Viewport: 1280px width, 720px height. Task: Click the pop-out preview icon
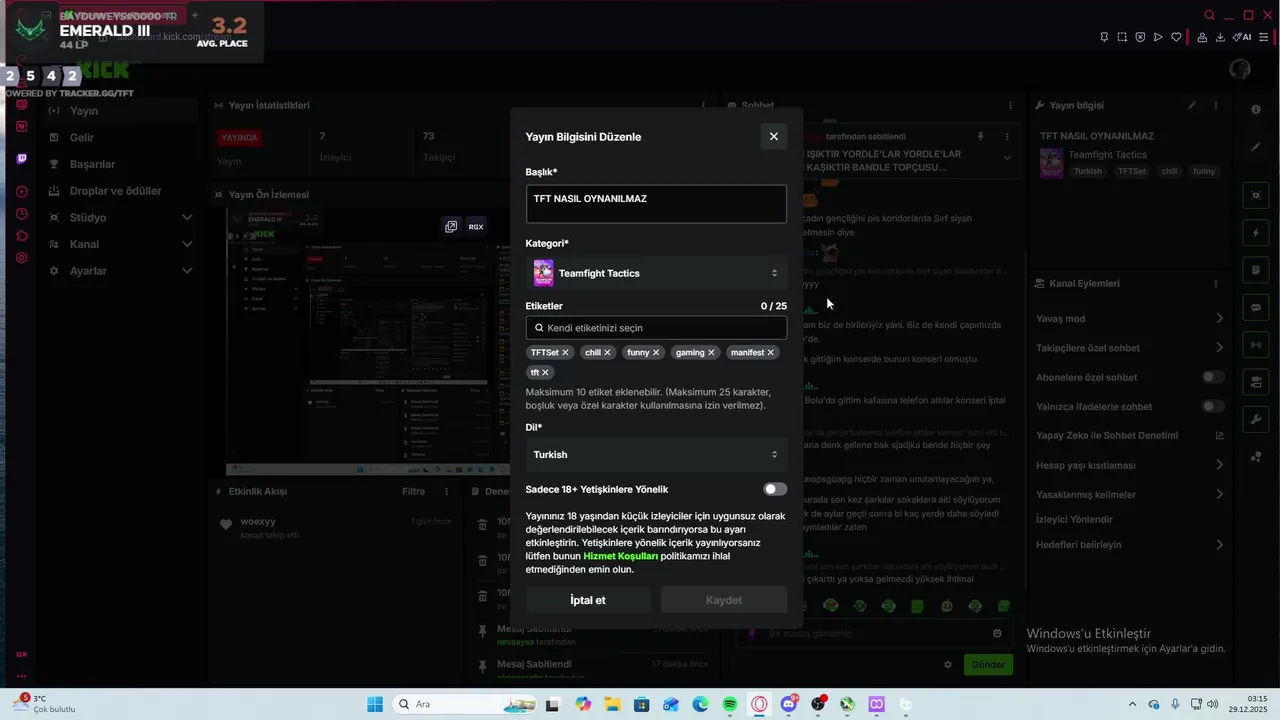pyautogui.click(x=451, y=227)
